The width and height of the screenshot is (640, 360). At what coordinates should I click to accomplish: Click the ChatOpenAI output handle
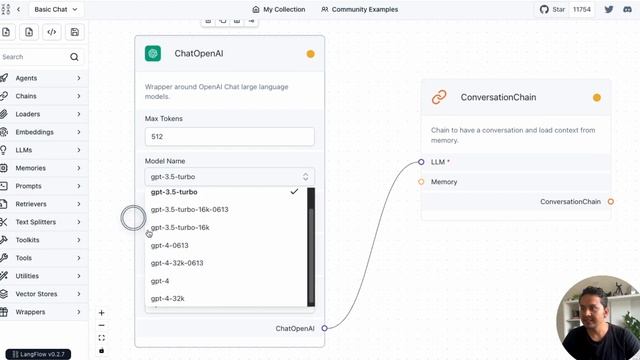tap(324, 328)
